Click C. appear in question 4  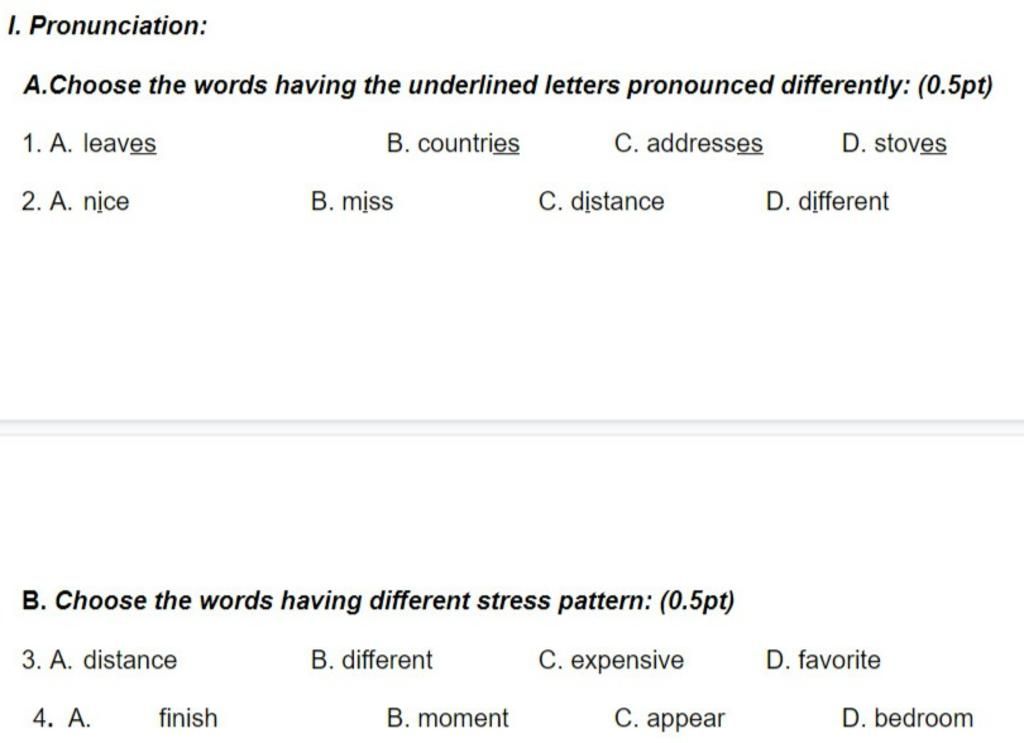pos(669,719)
